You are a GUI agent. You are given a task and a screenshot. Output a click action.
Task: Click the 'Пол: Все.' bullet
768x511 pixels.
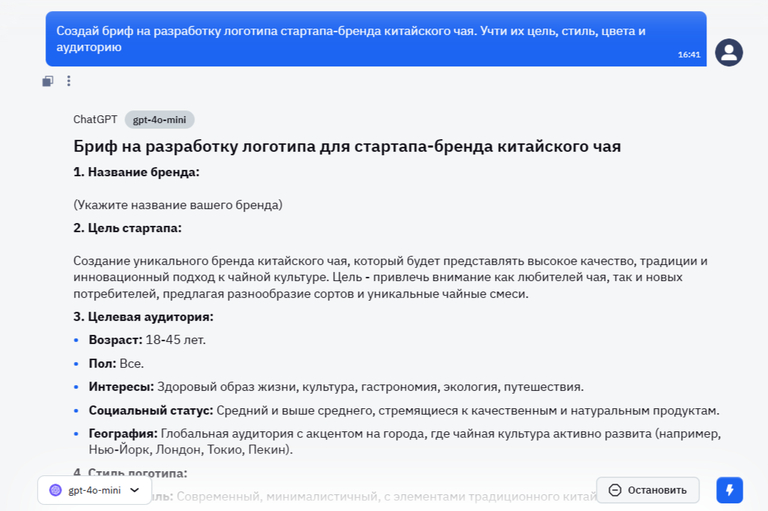(116, 364)
